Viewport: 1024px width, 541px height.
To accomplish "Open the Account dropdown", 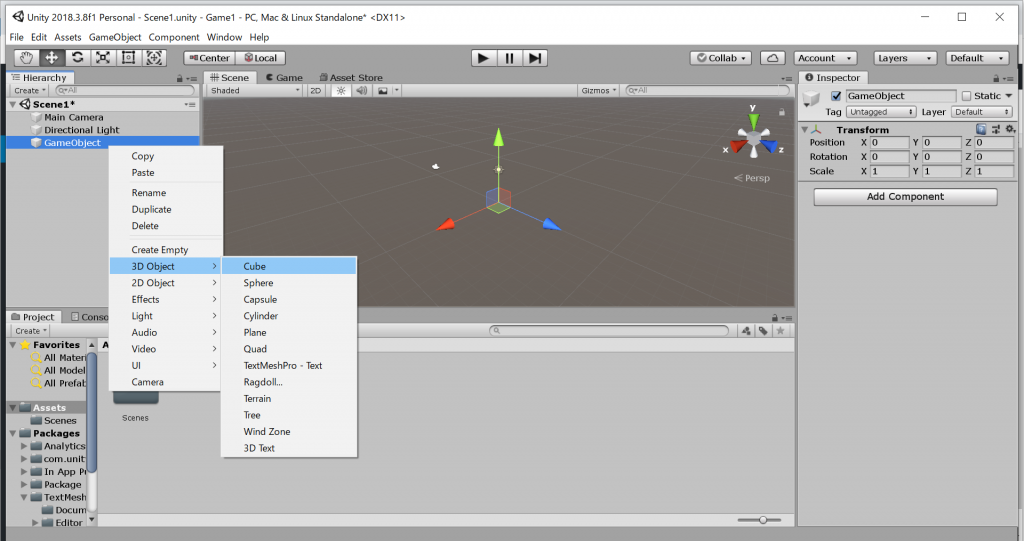I will click(824, 58).
